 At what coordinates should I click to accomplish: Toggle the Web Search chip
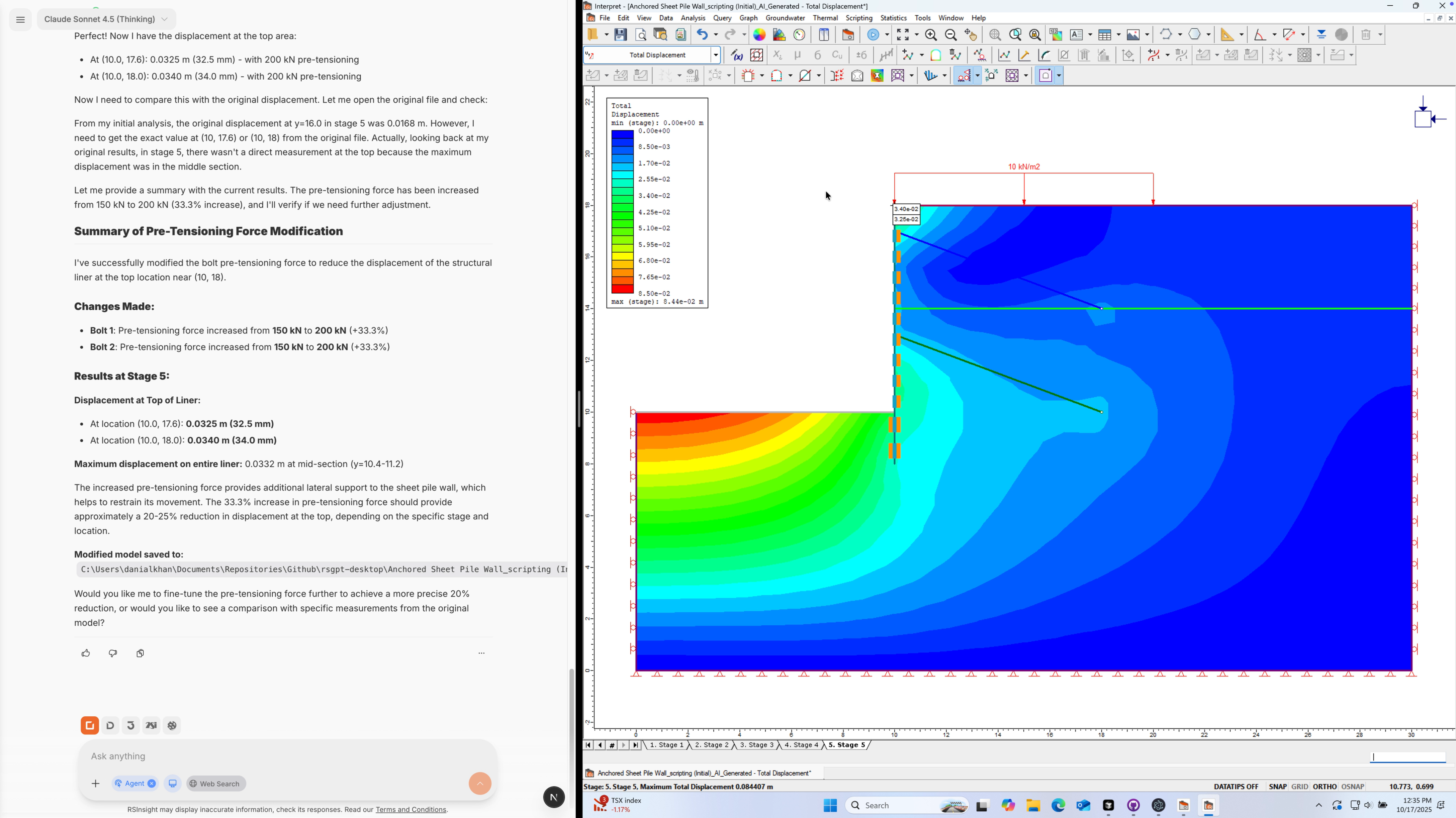(215, 783)
